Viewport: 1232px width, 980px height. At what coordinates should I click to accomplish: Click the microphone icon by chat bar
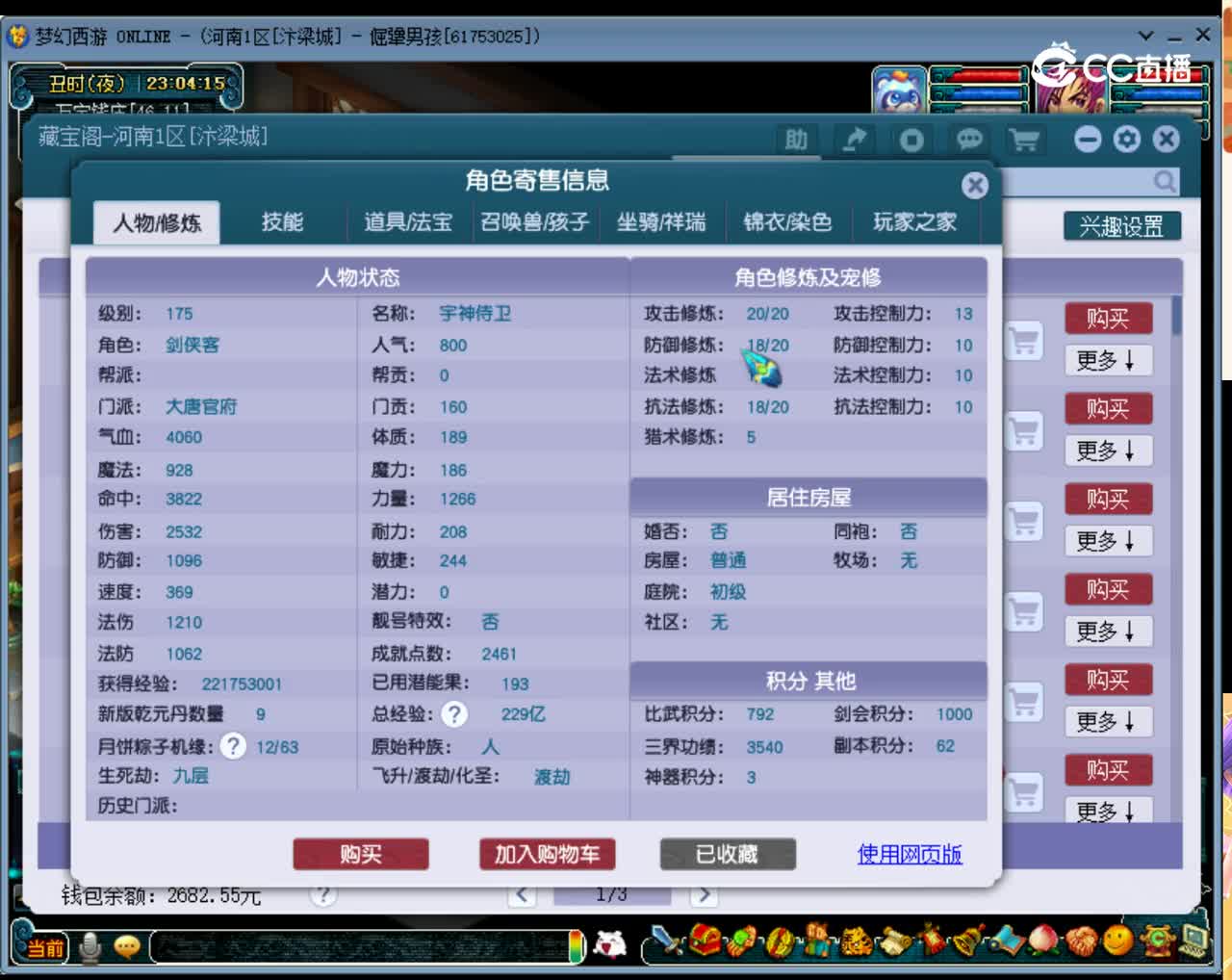(x=90, y=948)
